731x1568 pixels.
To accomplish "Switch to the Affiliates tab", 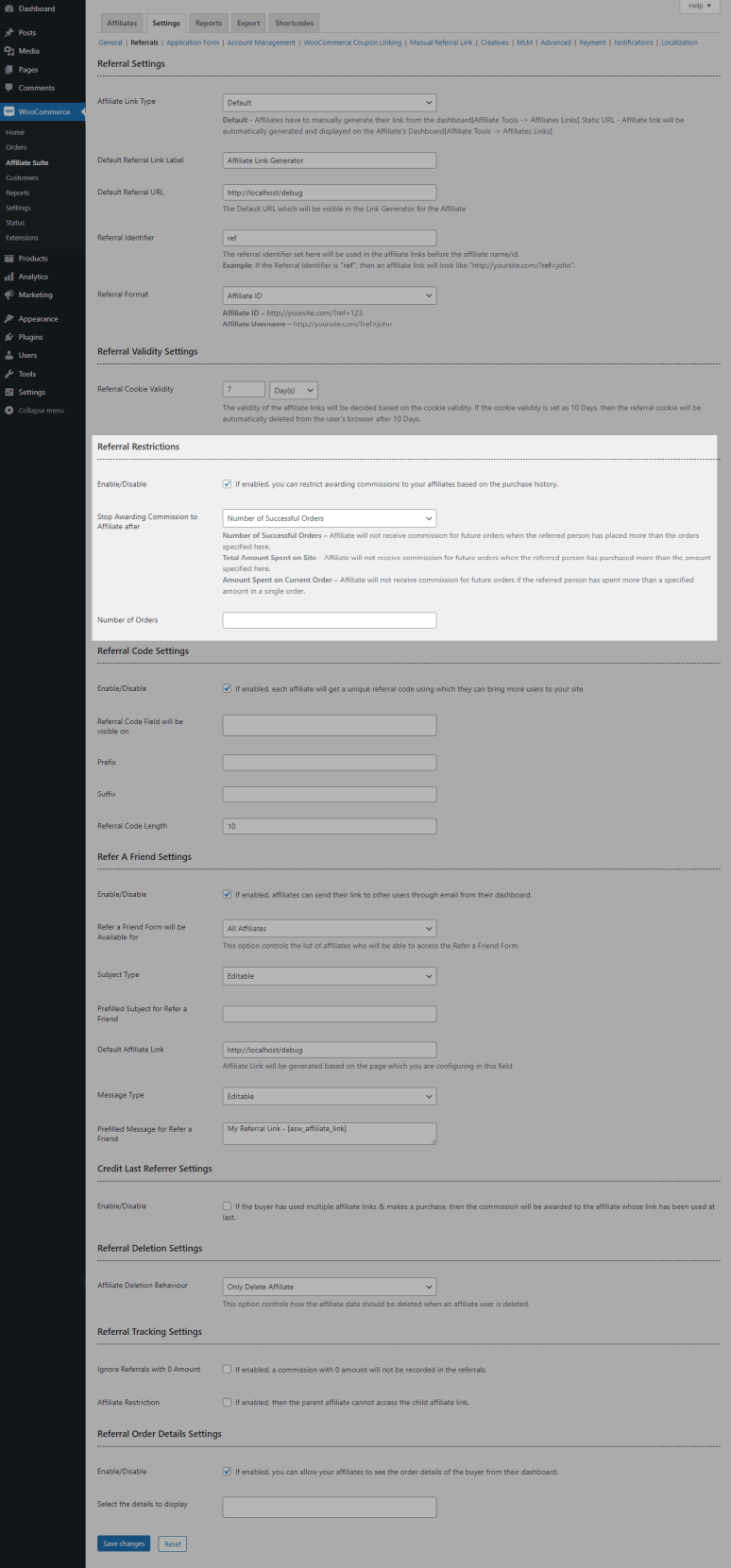I will coord(122,23).
